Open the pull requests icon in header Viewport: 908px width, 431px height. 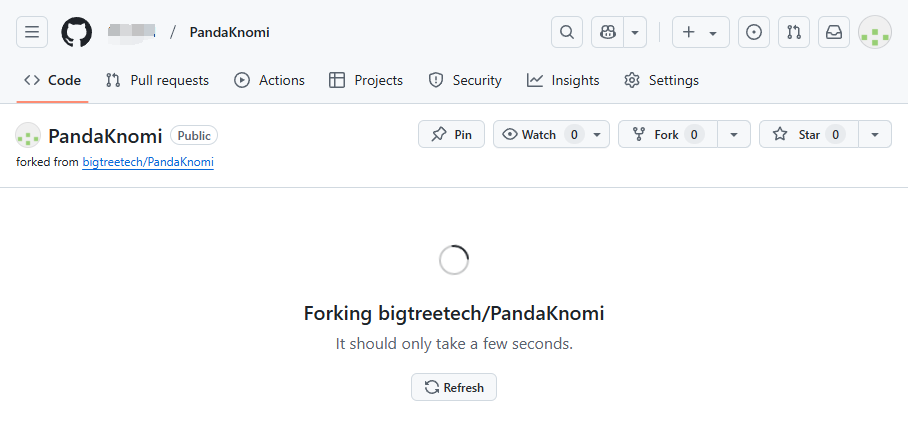(x=794, y=32)
